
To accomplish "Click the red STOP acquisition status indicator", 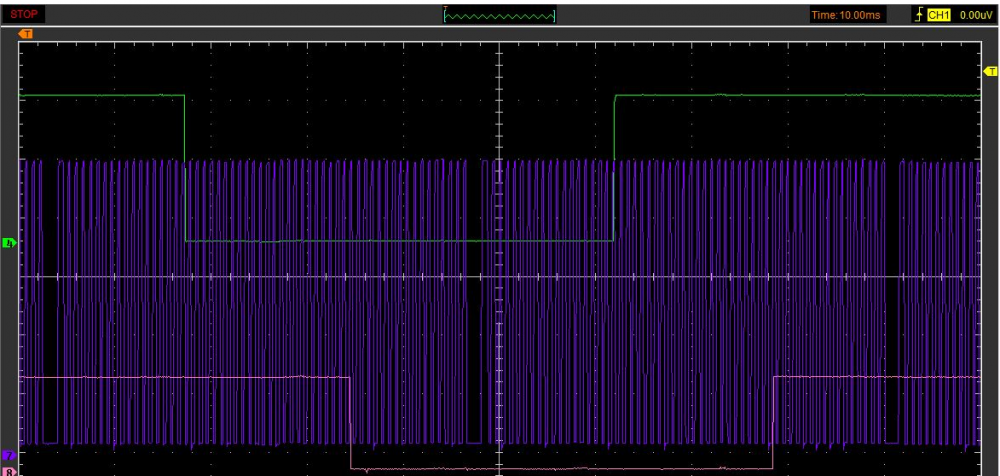I will coord(24,14).
